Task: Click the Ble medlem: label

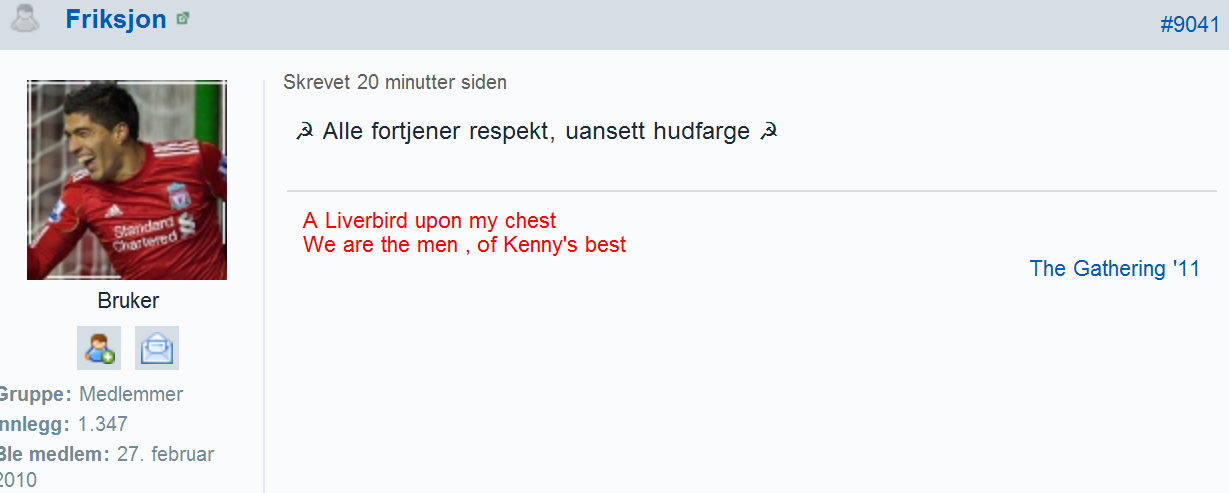Action: (x=54, y=454)
